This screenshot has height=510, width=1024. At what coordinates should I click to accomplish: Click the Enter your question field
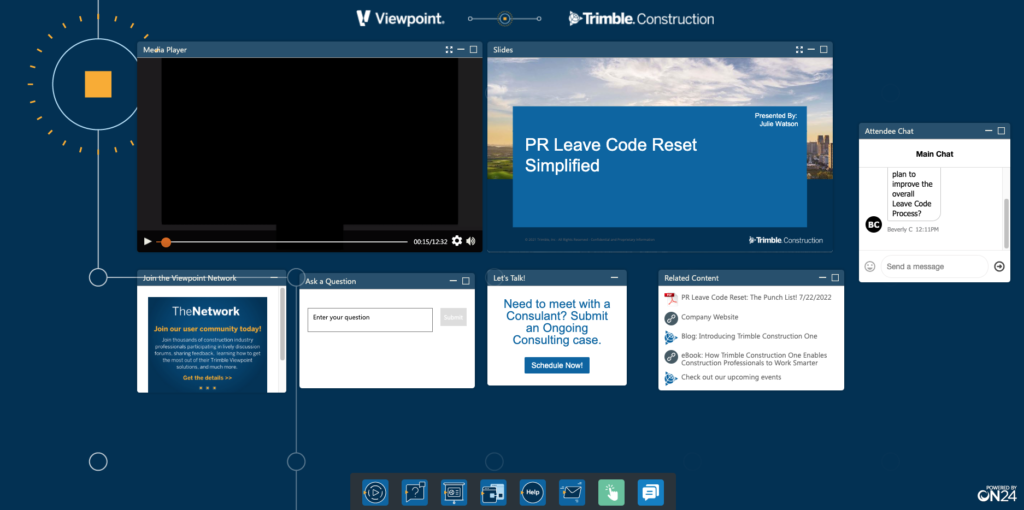point(370,320)
